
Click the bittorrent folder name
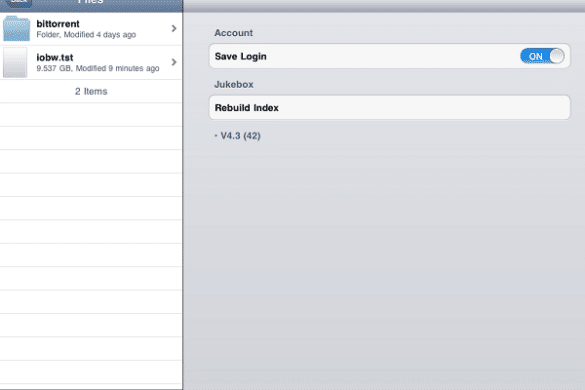click(x=58, y=24)
